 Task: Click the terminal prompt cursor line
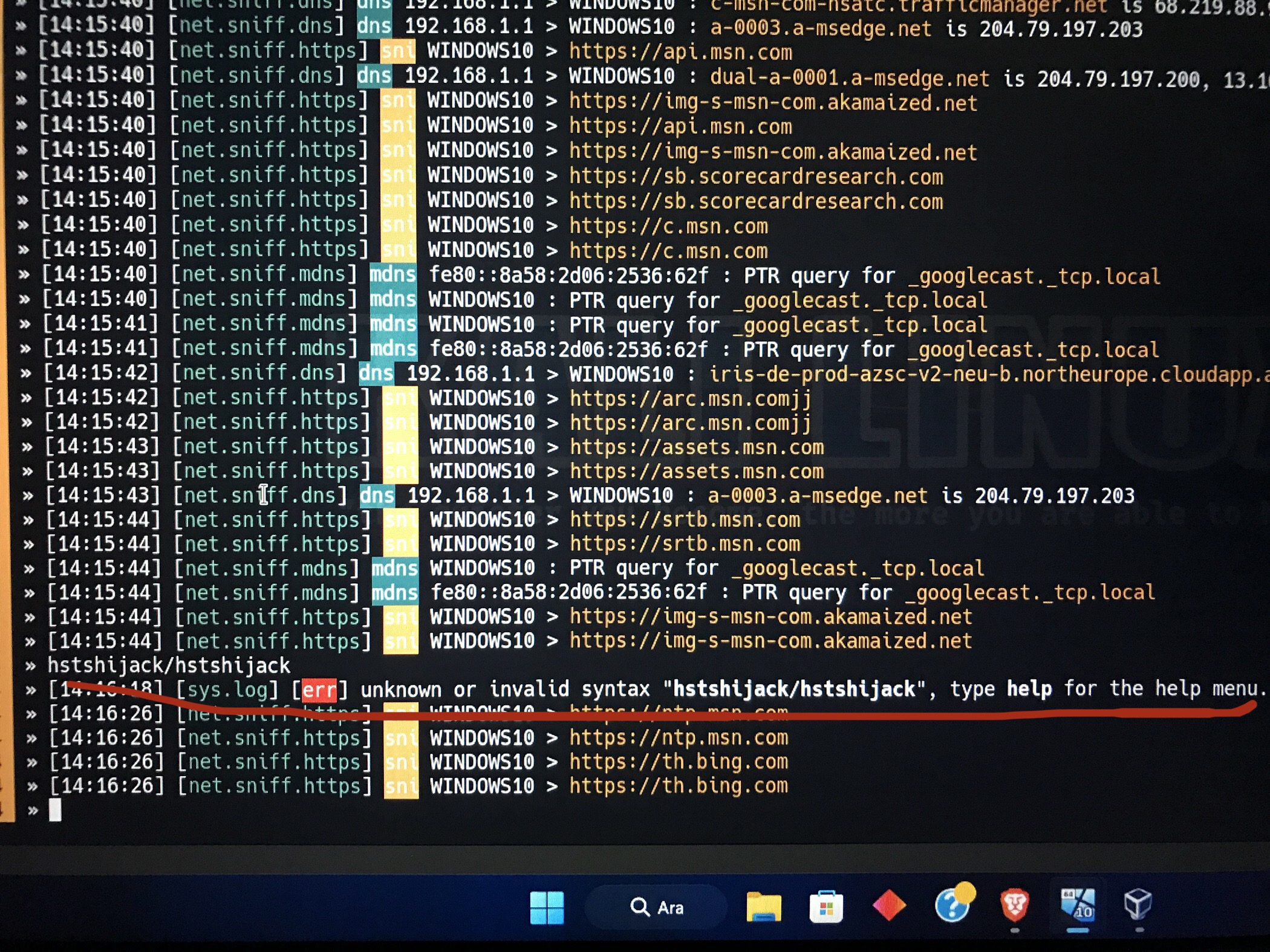[x=54, y=810]
